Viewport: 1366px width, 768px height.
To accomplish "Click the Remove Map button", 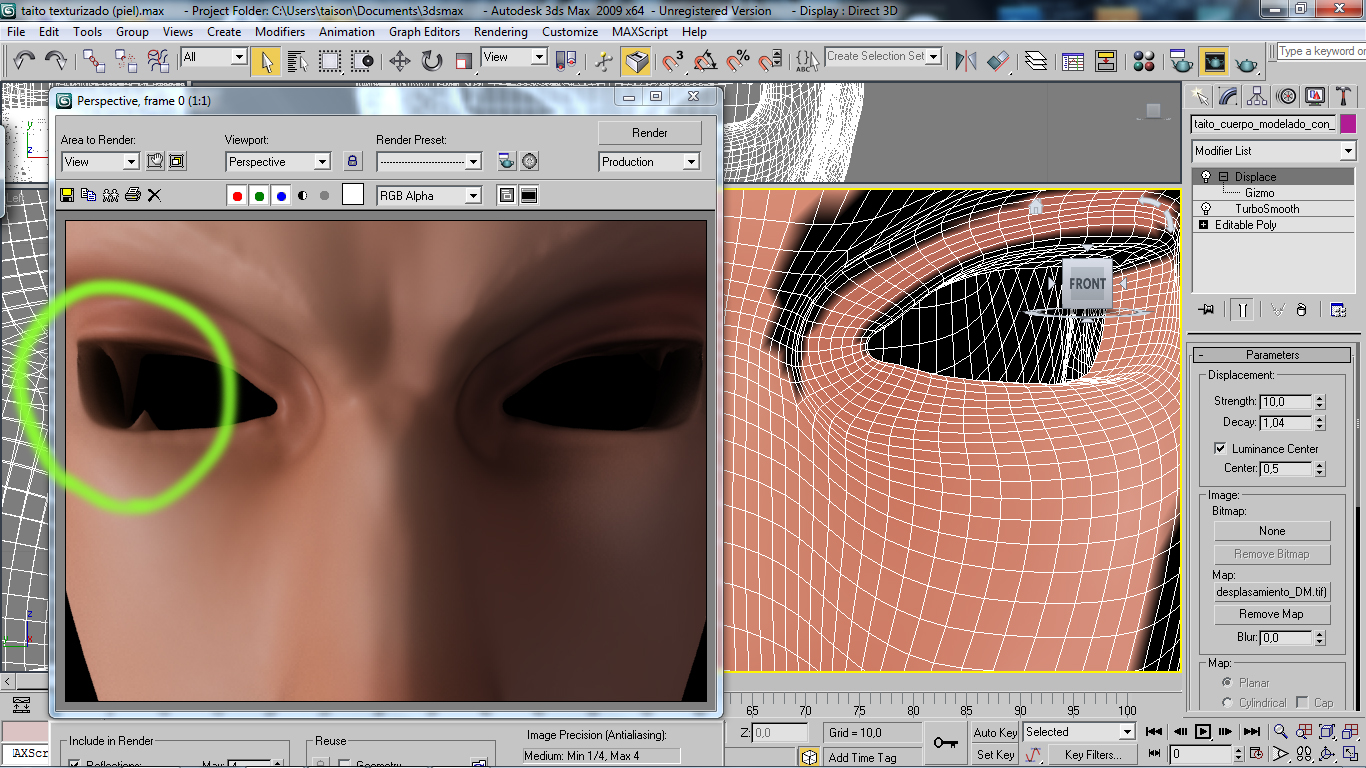I will click(x=1271, y=614).
